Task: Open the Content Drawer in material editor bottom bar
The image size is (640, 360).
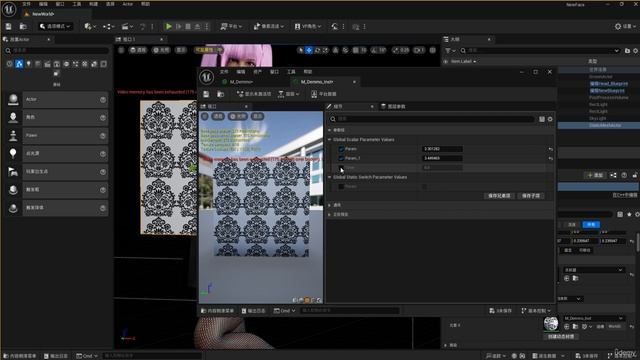Action: tap(218, 311)
